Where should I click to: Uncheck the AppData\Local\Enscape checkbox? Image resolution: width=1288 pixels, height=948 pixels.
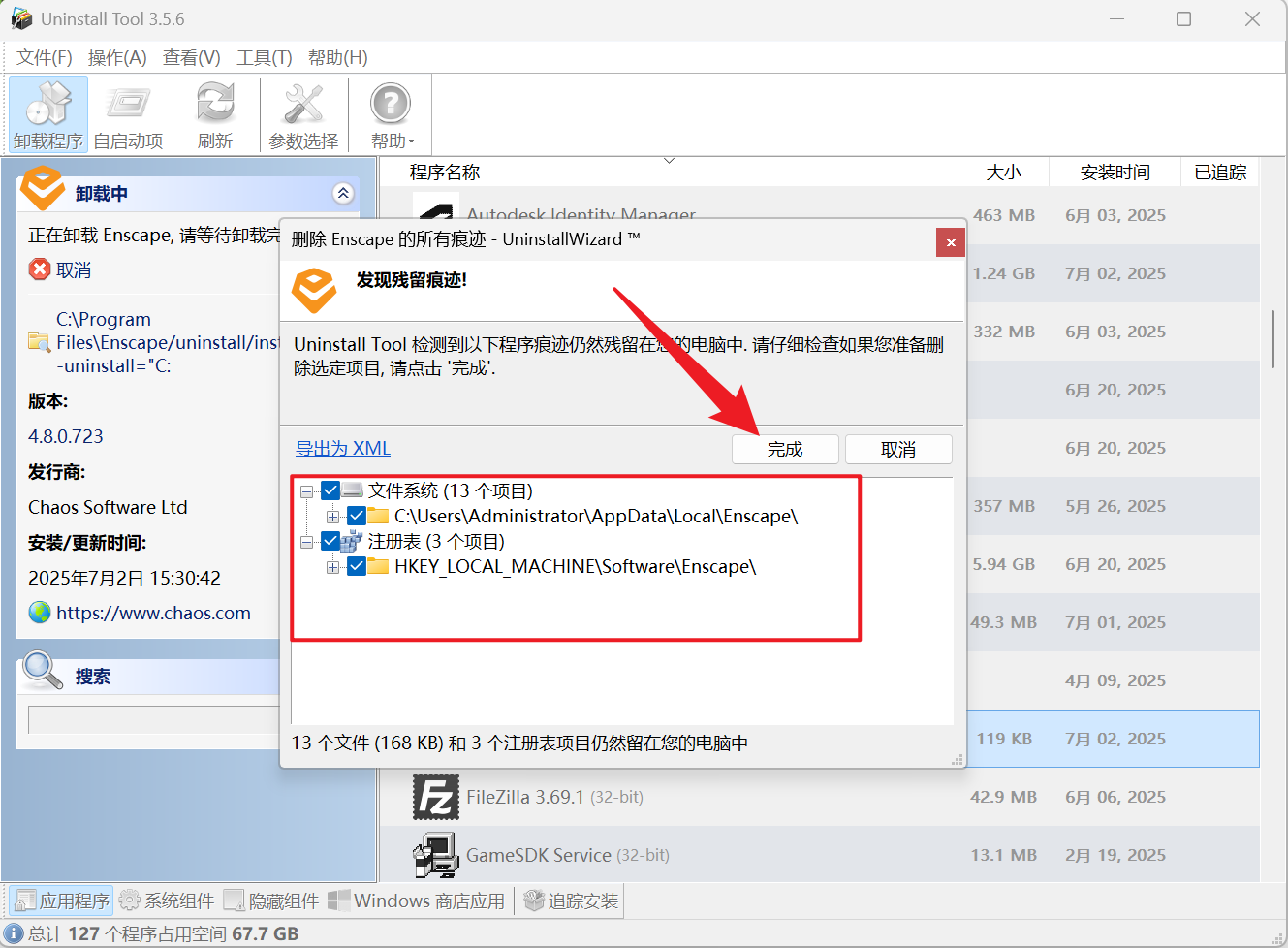[x=356, y=516]
